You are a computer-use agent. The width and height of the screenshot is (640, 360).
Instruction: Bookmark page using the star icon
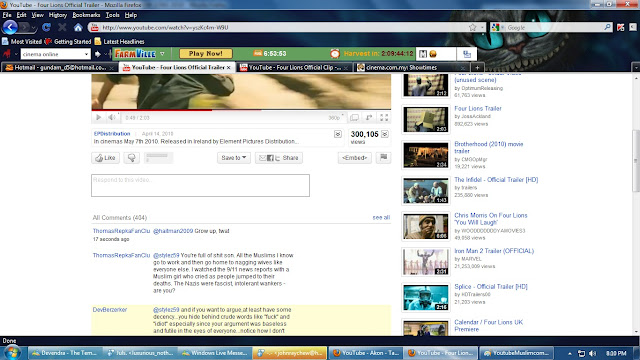(x=473, y=27)
